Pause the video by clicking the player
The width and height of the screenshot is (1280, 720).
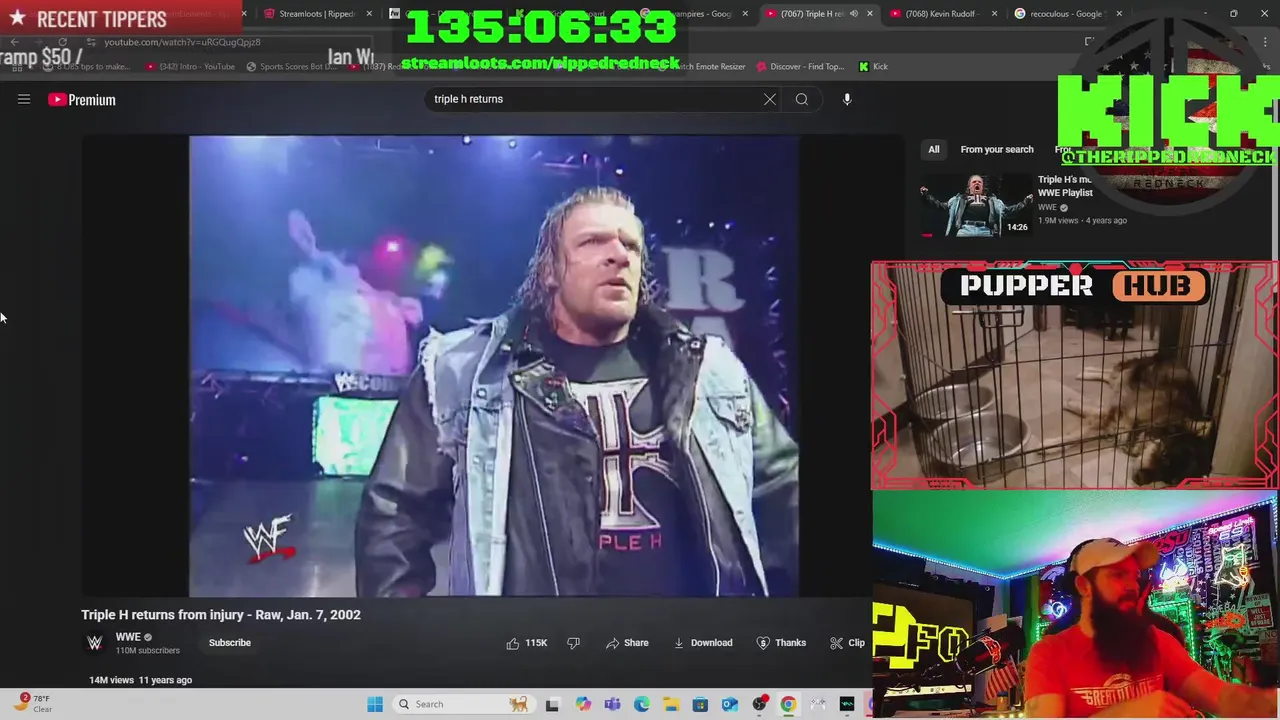494,366
